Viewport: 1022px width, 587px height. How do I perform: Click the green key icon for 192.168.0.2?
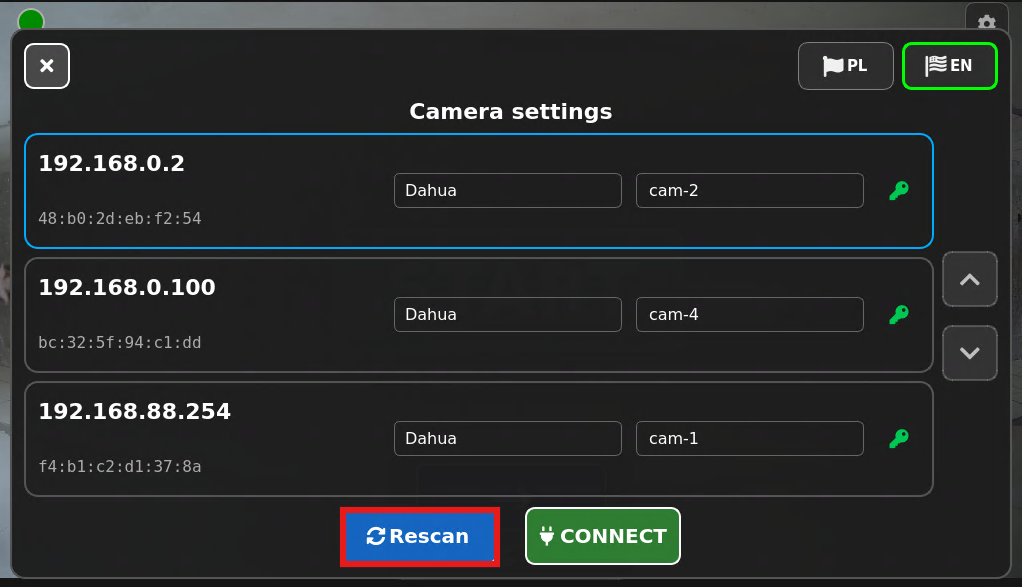click(x=899, y=190)
